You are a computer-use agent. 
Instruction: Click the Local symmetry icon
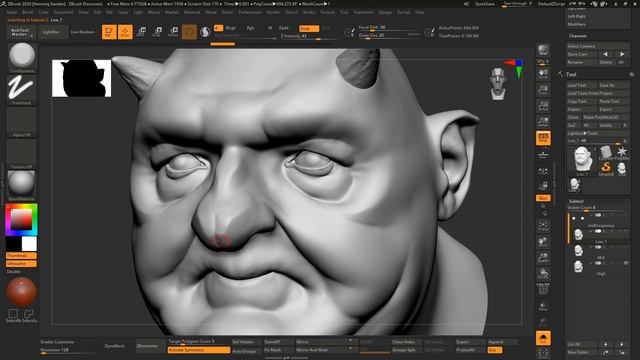click(x=543, y=171)
